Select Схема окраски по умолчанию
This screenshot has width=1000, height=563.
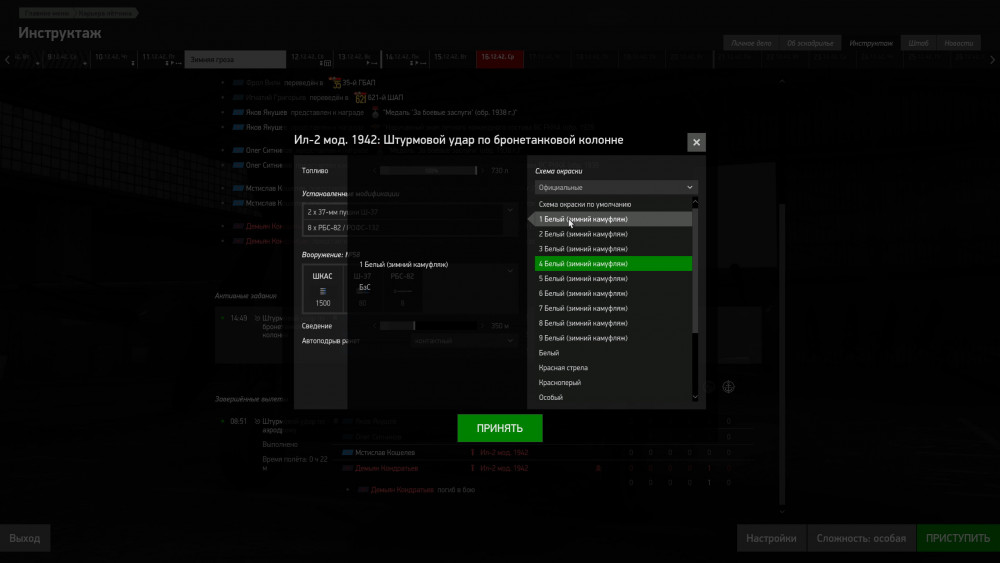pos(613,204)
